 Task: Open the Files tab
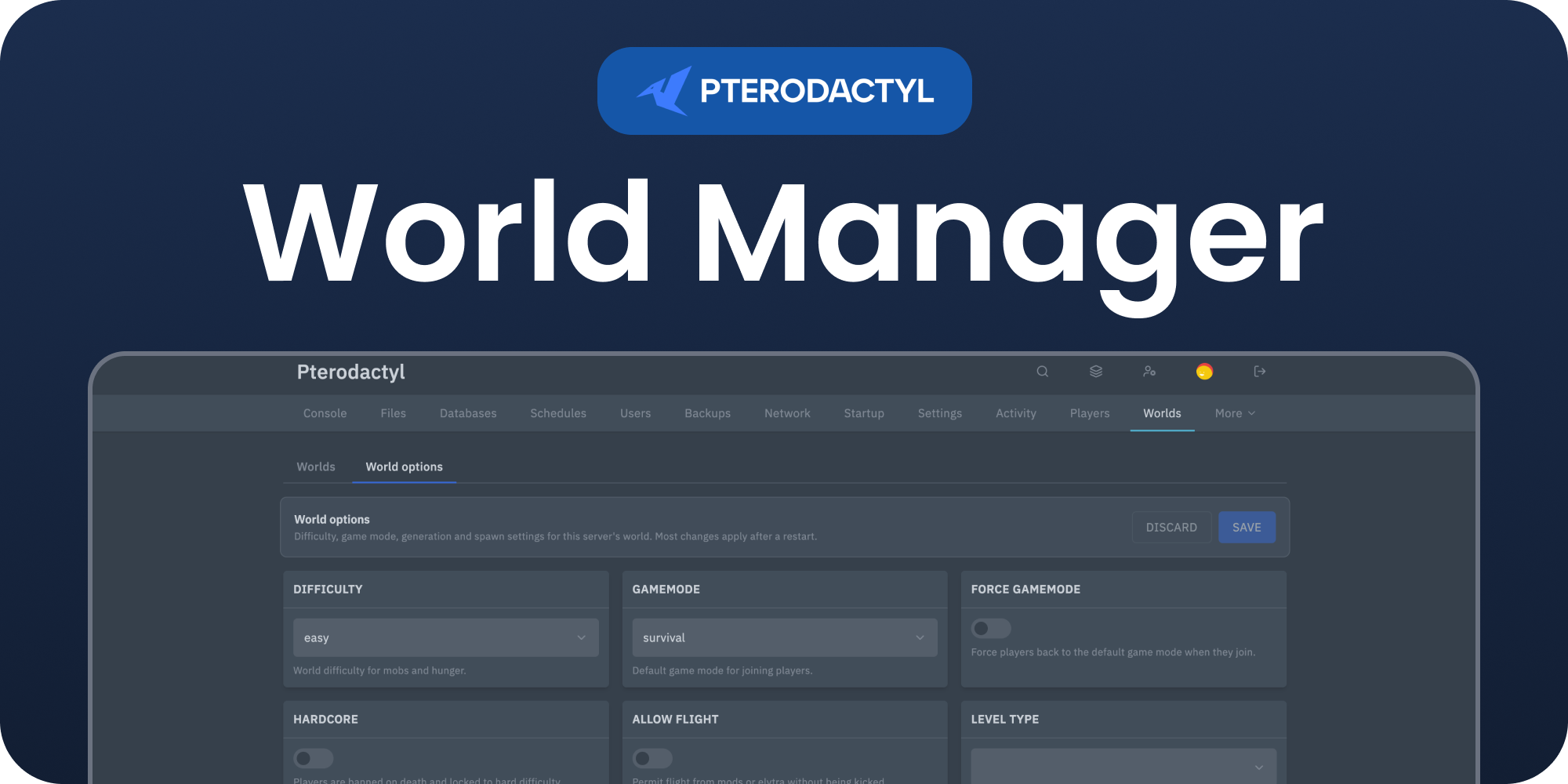click(x=394, y=413)
